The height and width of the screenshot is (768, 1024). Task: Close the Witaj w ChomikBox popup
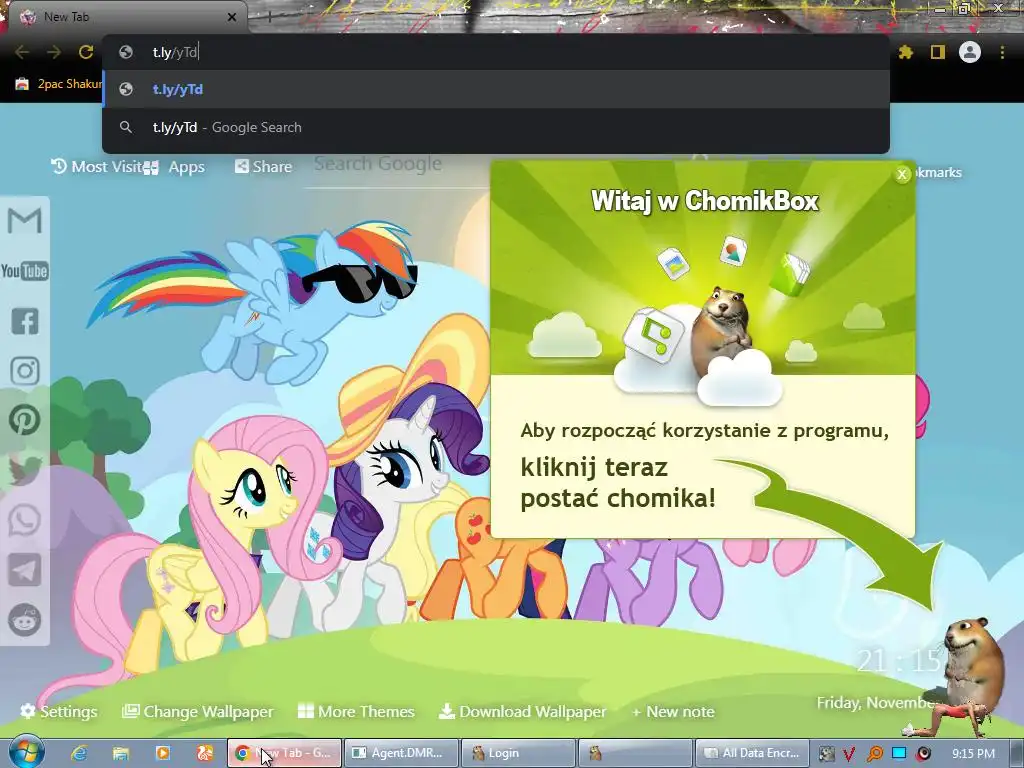coord(902,174)
